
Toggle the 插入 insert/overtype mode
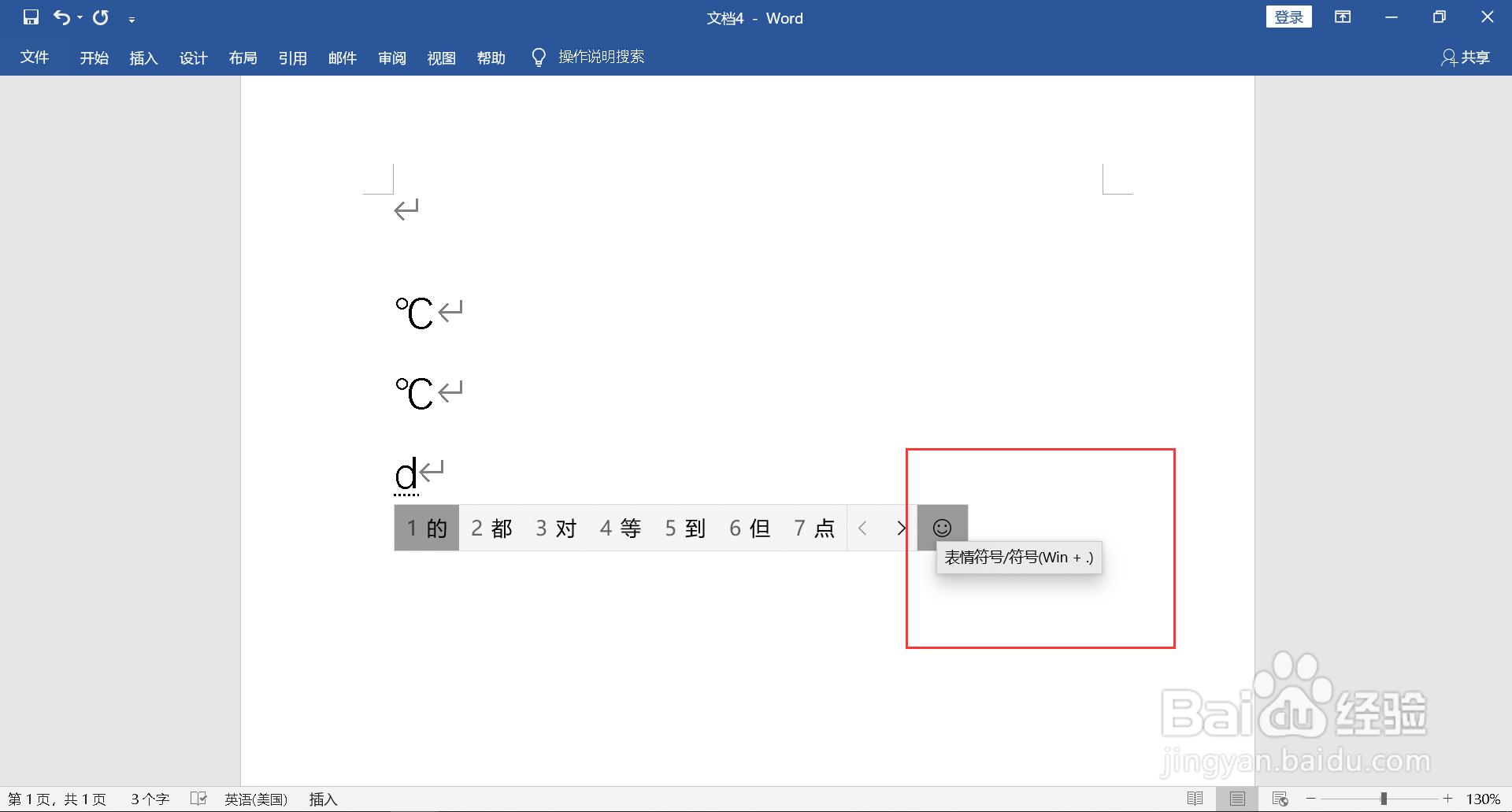(323, 799)
